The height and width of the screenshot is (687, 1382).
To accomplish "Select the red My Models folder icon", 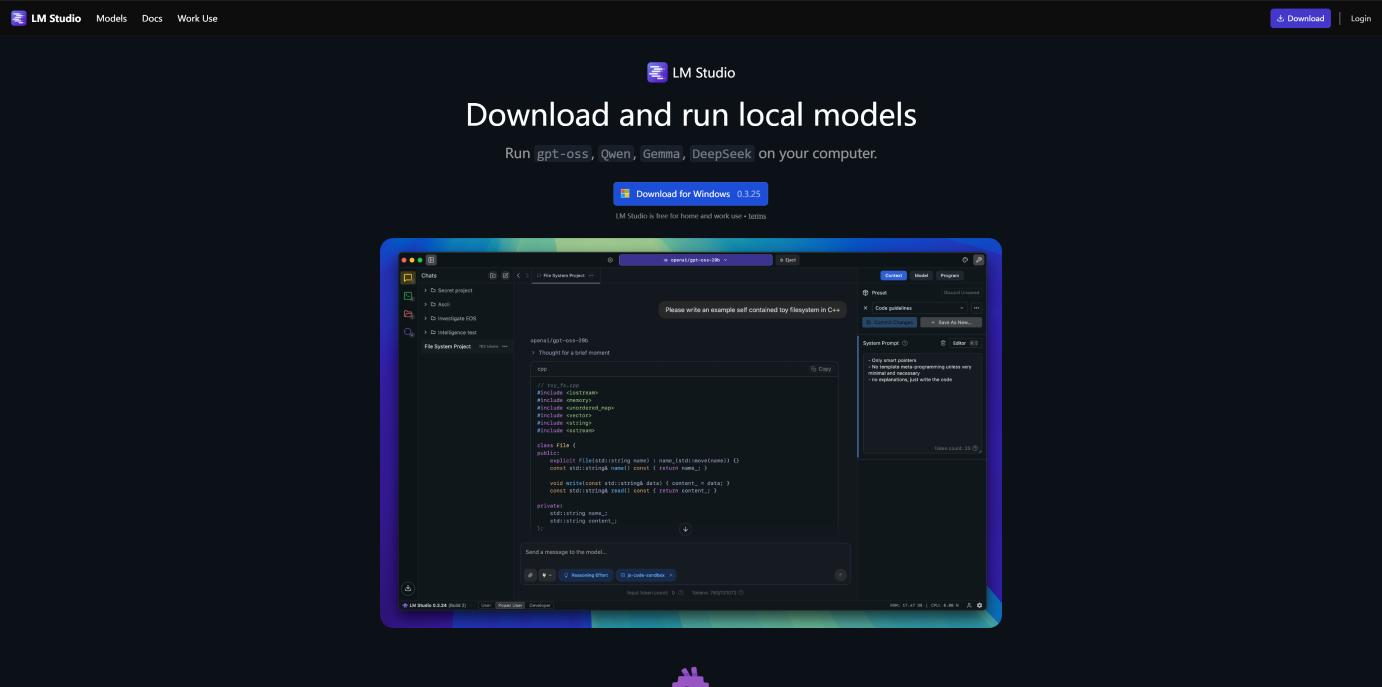I will tap(408, 314).
